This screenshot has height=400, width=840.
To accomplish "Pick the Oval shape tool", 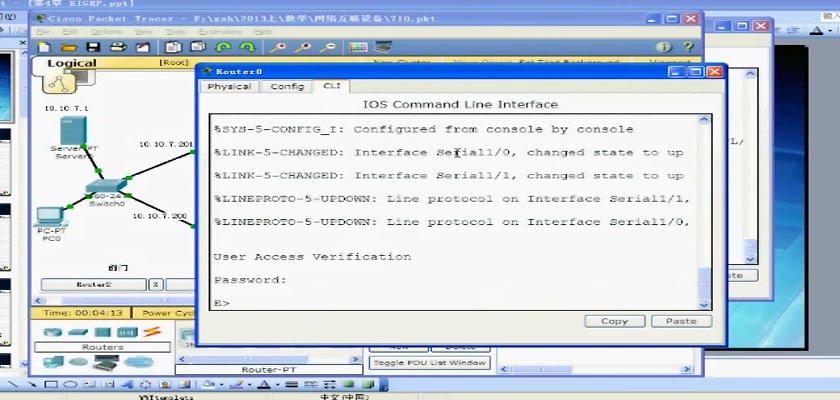I will click(x=70, y=384).
